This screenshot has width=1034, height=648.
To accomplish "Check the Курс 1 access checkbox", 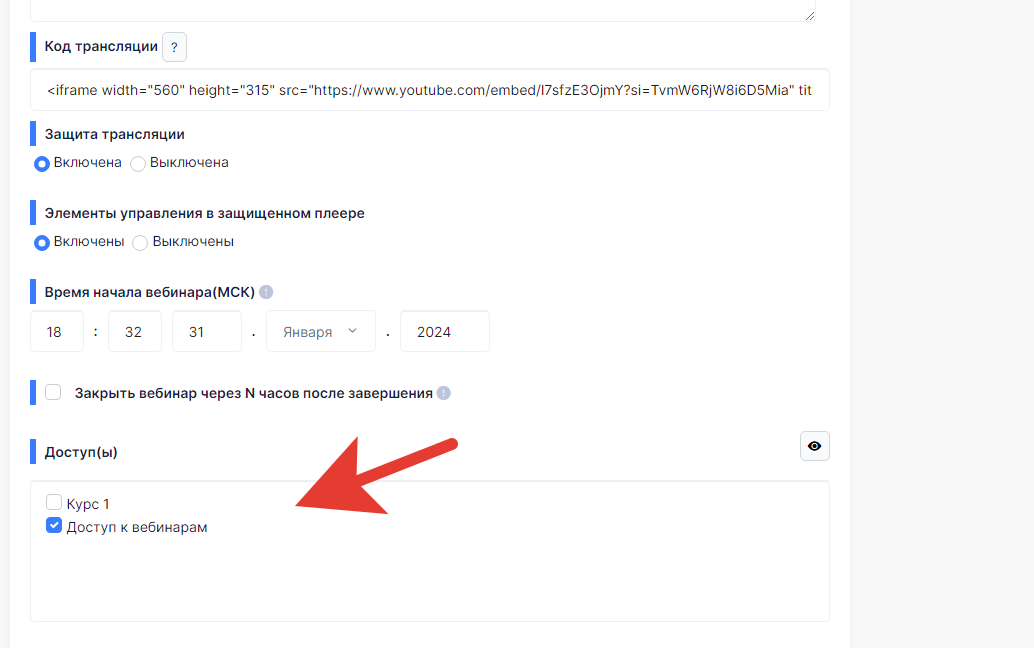I will click(x=54, y=502).
